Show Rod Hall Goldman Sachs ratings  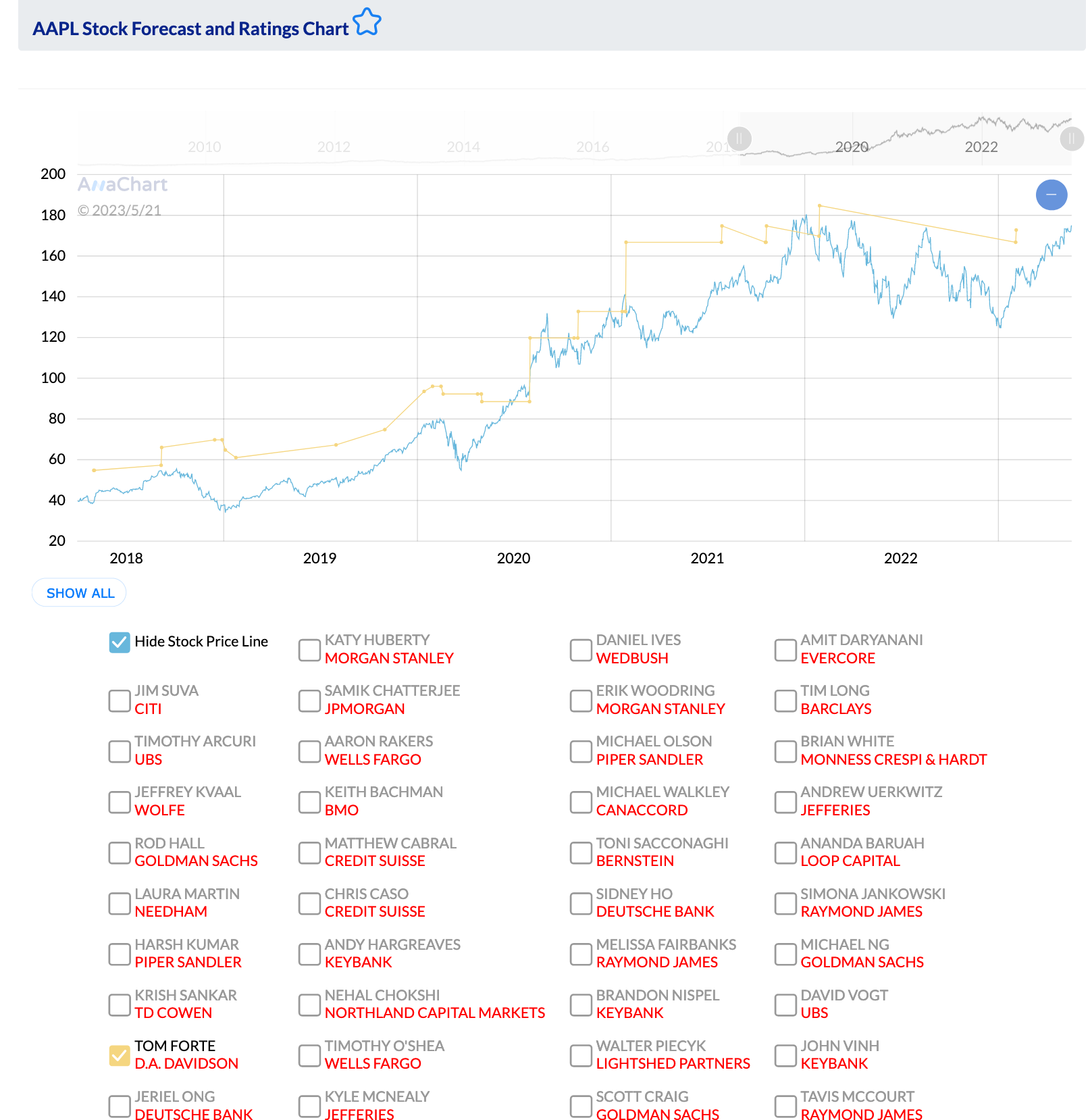(x=120, y=852)
